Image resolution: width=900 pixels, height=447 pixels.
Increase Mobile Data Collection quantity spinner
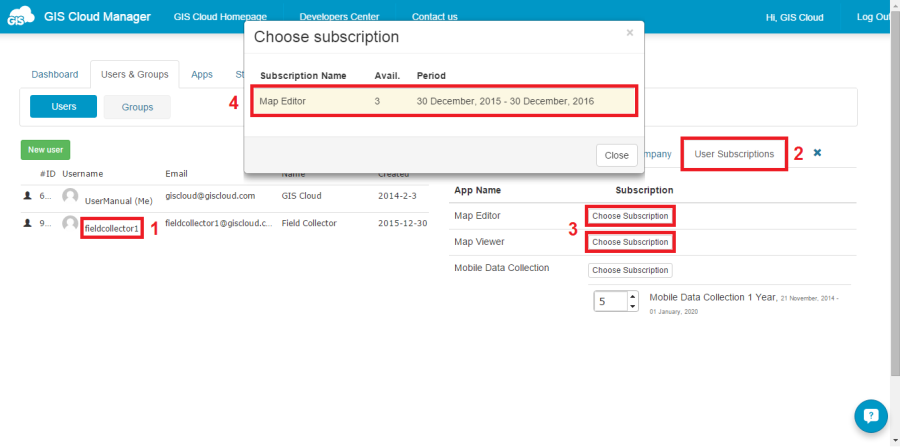[633, 296]
